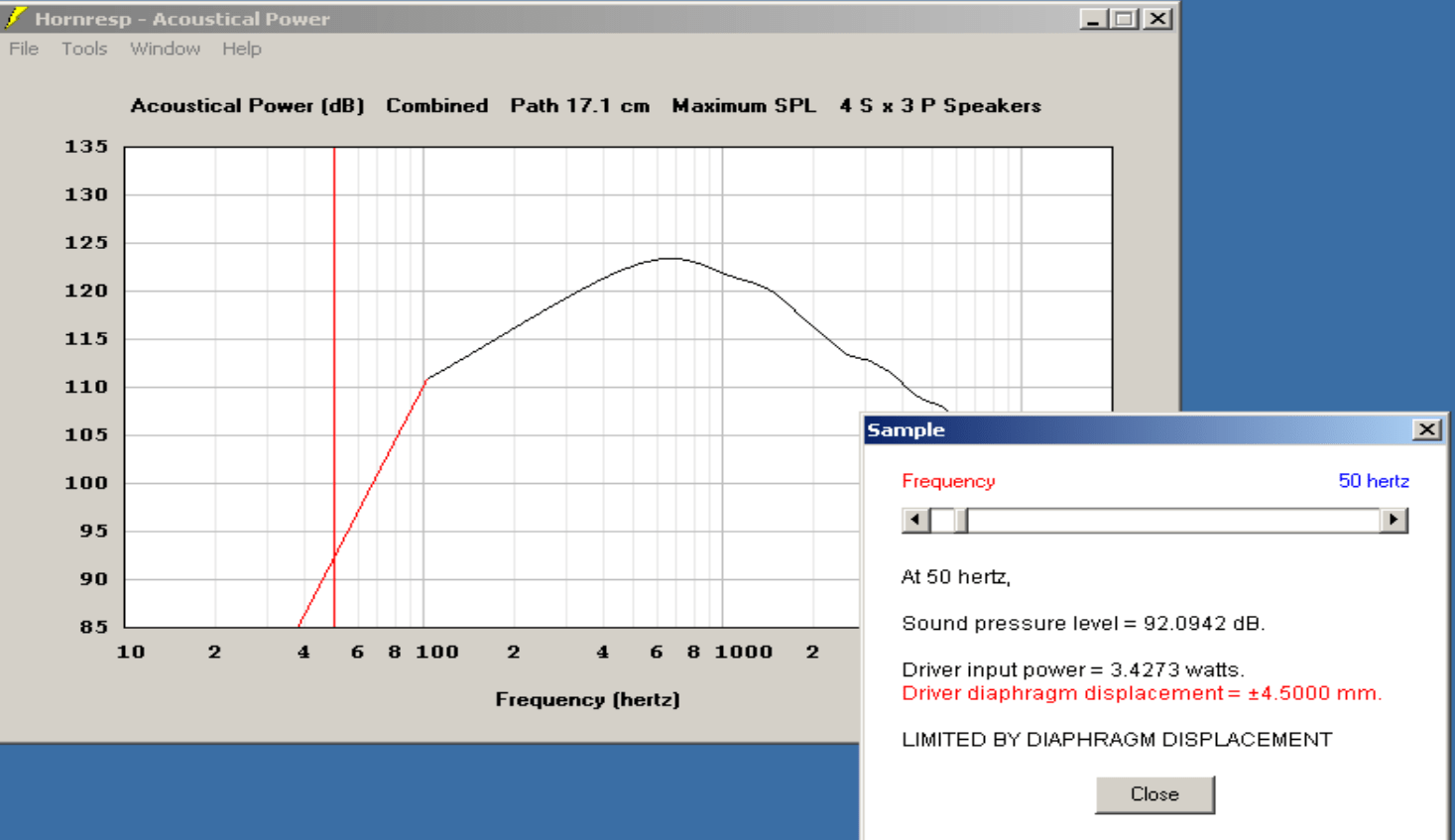Viewport: 1455px width, 840px height.
Task: Click the Close button in Sample dialog
Action: click(x=1154, y=794)
